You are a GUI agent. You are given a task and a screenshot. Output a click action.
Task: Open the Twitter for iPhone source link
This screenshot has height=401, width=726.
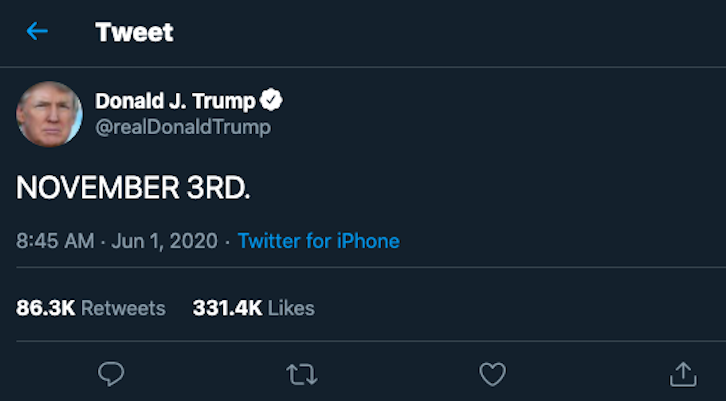click(x=319, y=241)
